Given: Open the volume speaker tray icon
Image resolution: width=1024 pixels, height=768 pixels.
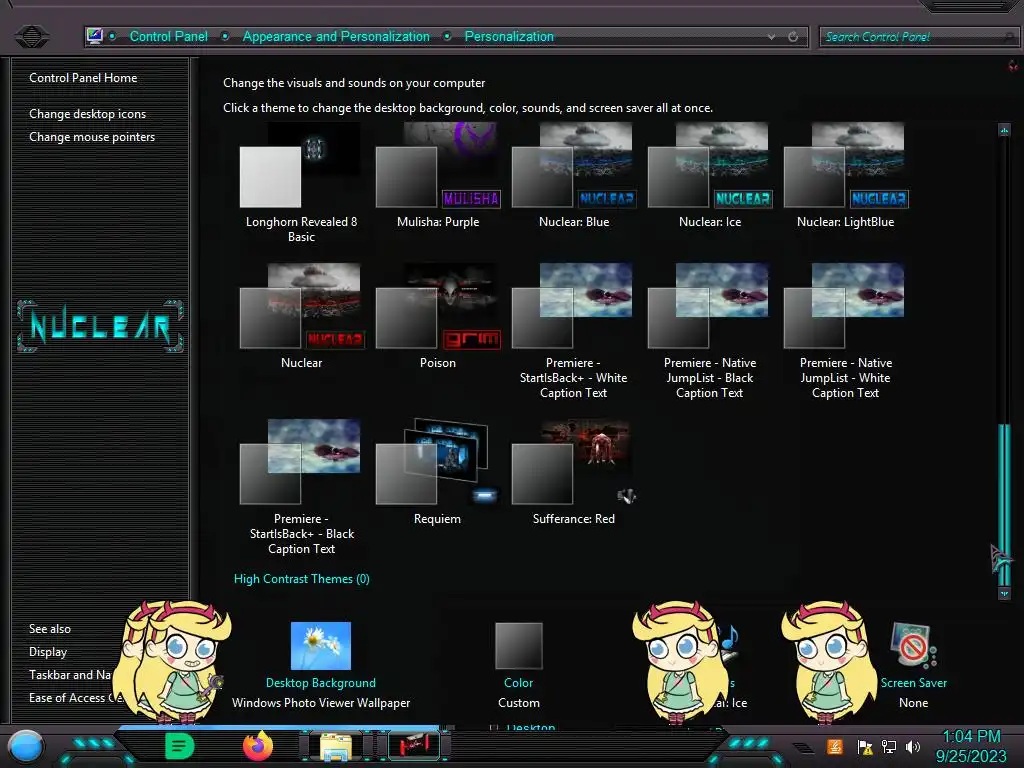Looking at the screenshot, I should point(912,746).
